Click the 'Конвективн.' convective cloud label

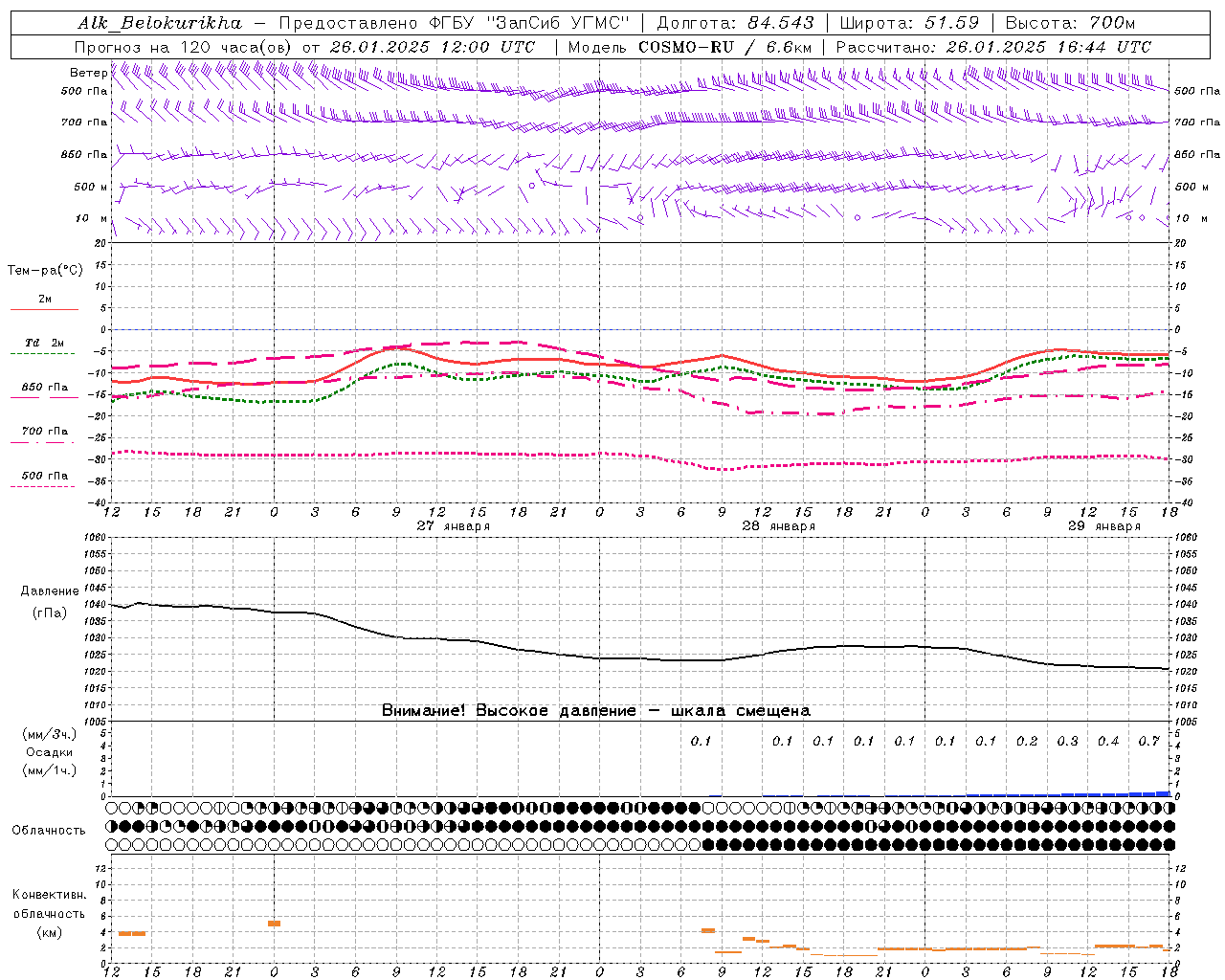(x=49, y=895)
